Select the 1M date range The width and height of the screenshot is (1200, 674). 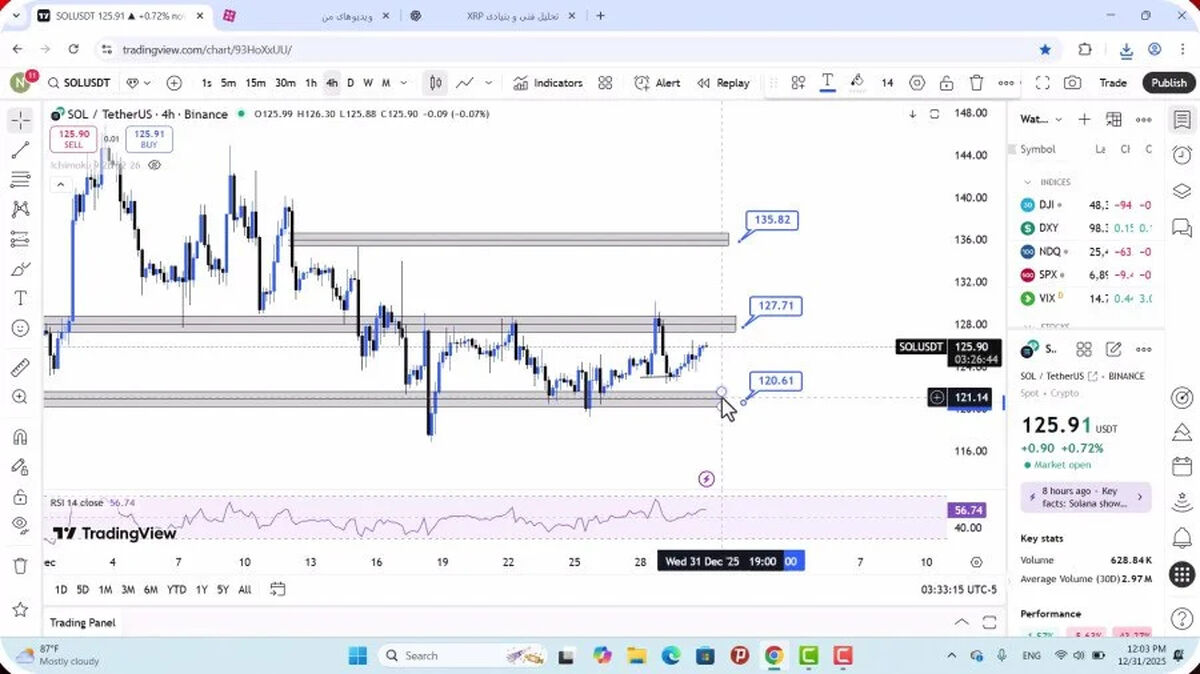coord(105,590)
